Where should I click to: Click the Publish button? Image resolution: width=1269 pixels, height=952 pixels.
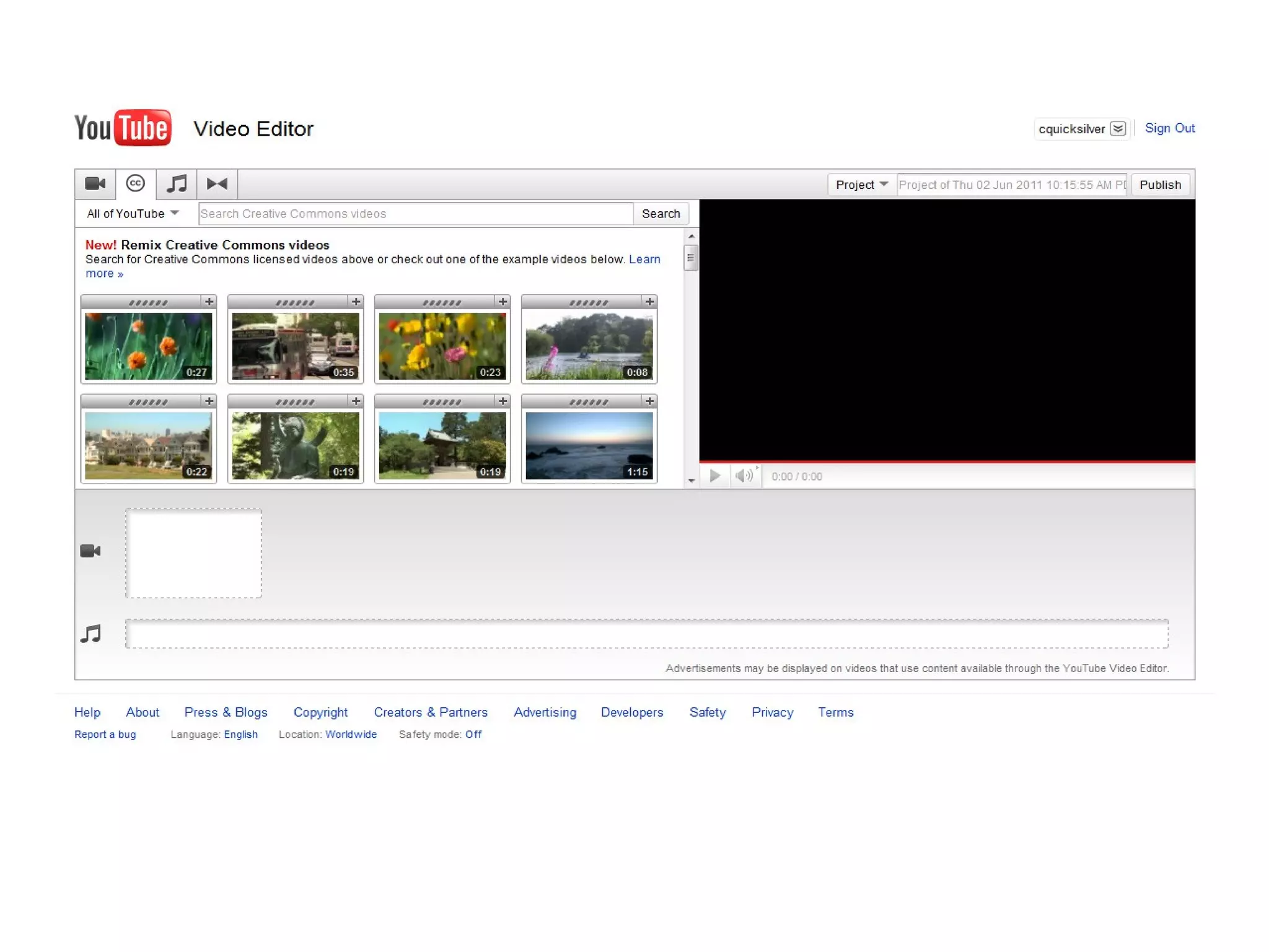pyautogui.click(x=1160, y=185)
